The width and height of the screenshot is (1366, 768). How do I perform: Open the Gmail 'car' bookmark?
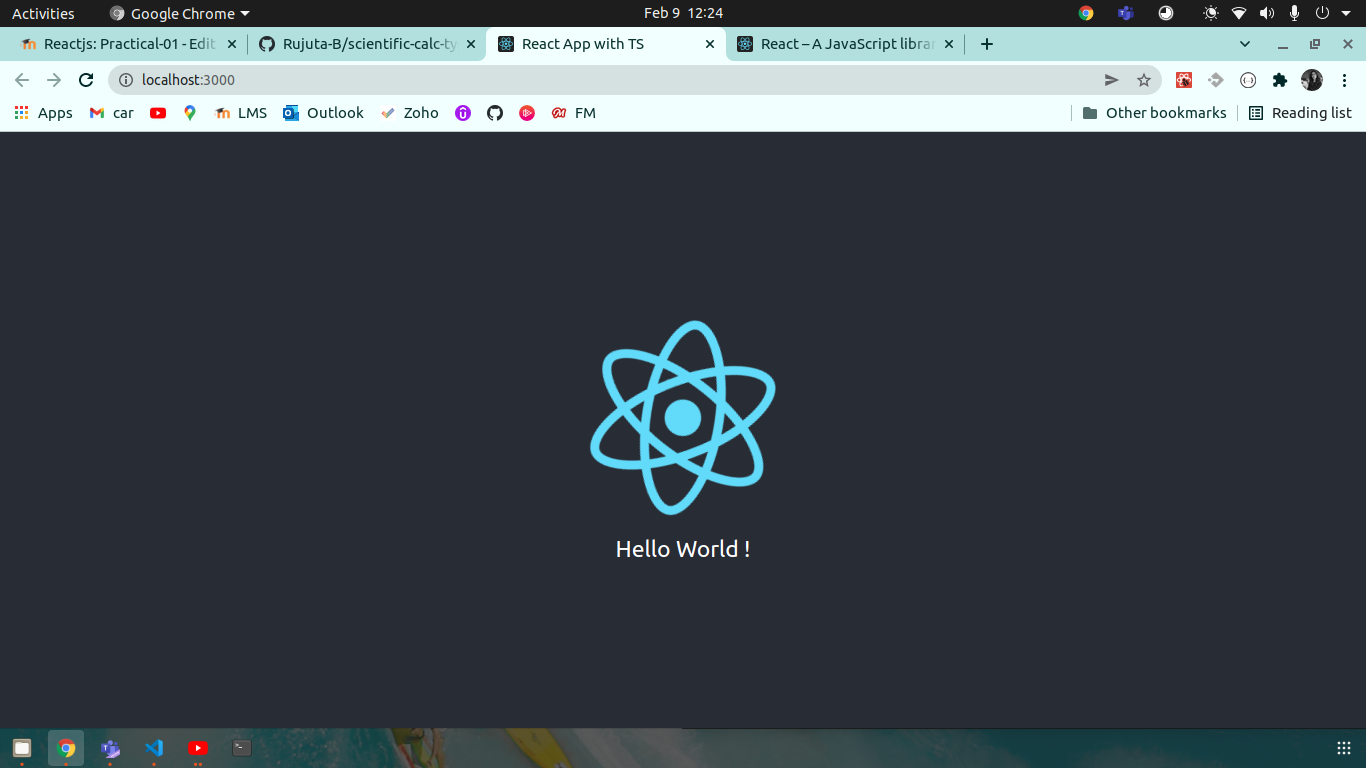click(x=111, y=113)
